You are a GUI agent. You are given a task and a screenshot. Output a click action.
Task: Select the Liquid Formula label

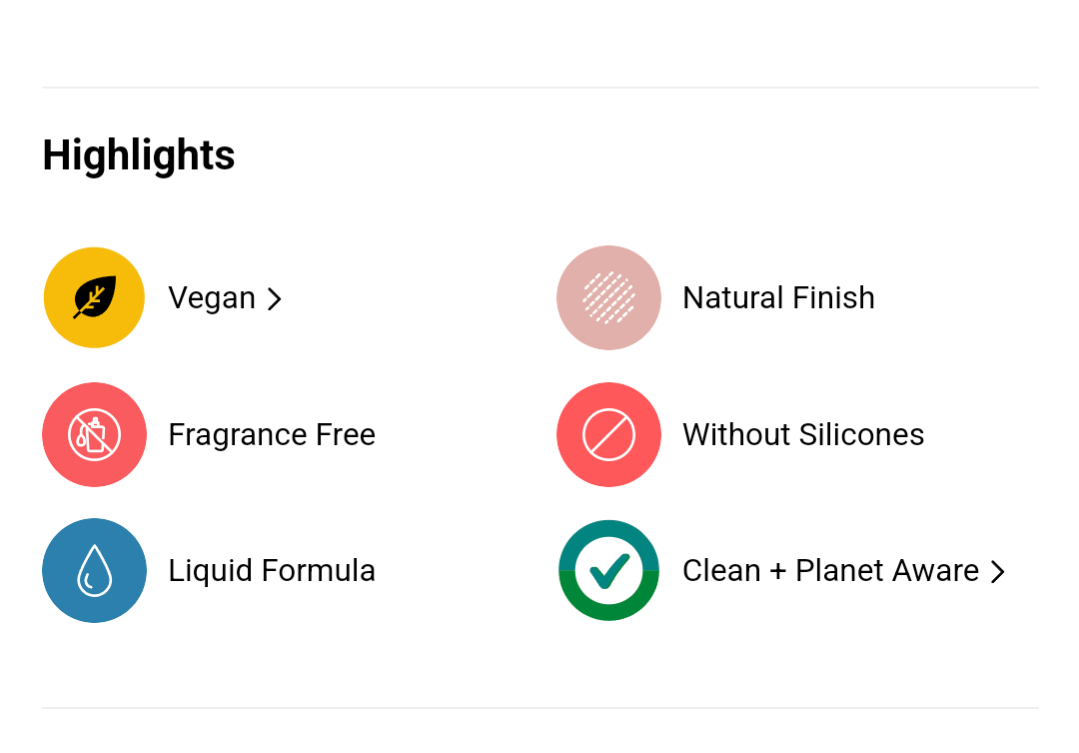pos(271,571)
